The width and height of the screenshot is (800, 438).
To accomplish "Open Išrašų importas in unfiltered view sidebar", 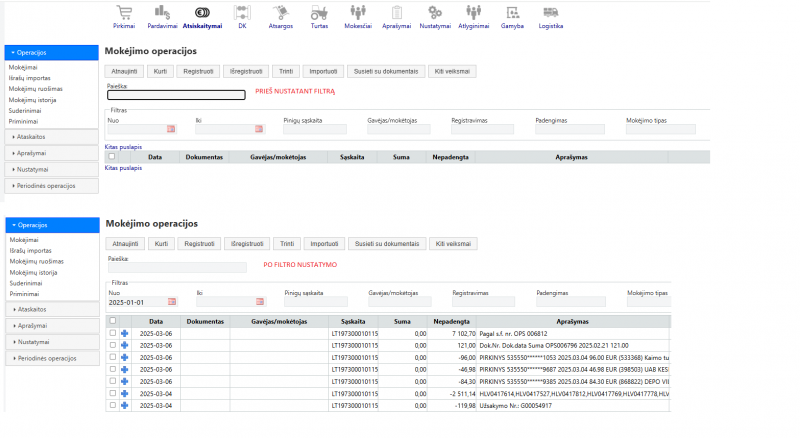I will (x=30, y=78).
